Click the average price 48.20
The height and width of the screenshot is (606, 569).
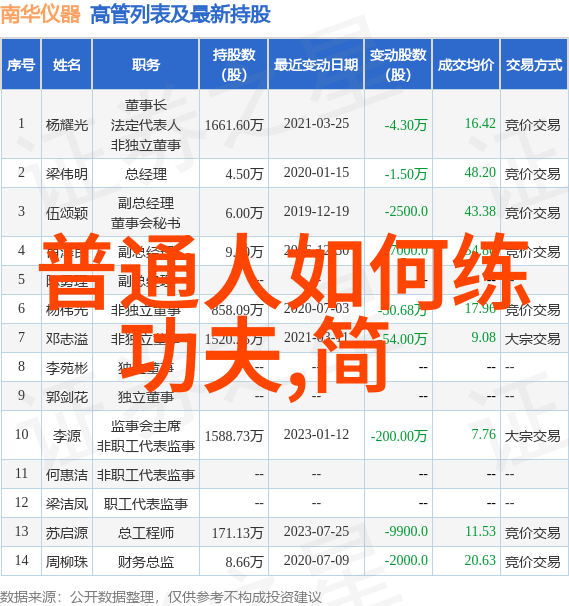tap(480, 172)
